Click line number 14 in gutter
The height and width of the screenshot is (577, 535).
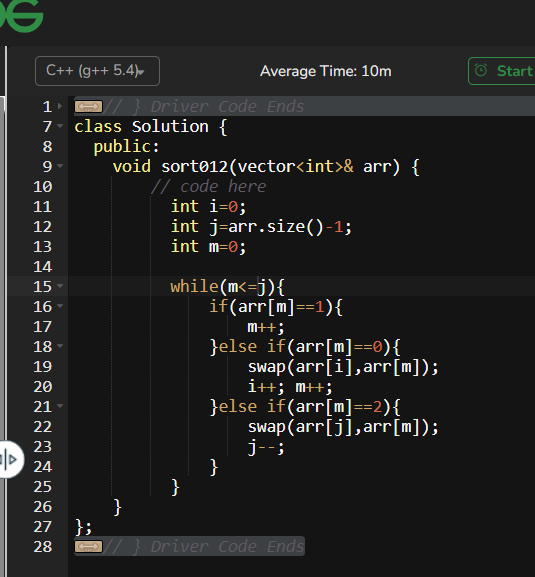(43, 266)
